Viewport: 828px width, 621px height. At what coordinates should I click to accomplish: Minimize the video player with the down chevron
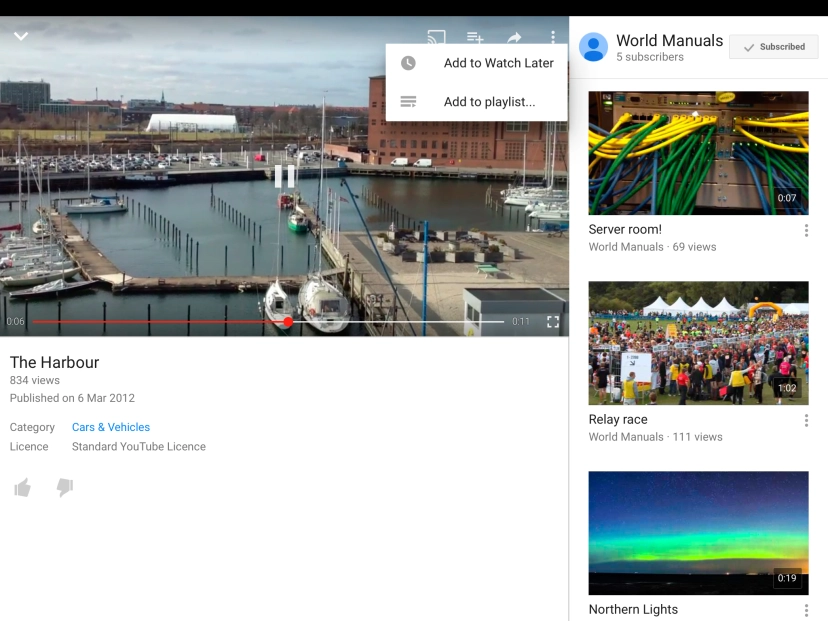click(x=21, y=36)
